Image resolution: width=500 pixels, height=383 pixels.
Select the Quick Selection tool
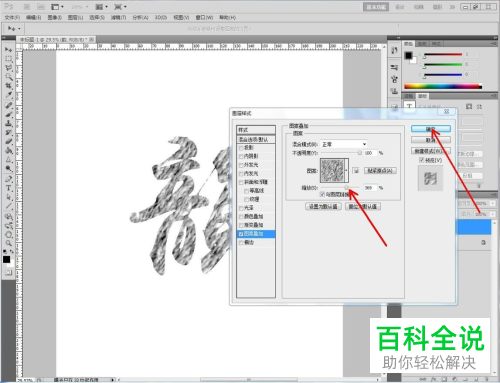tap(8, 77)
